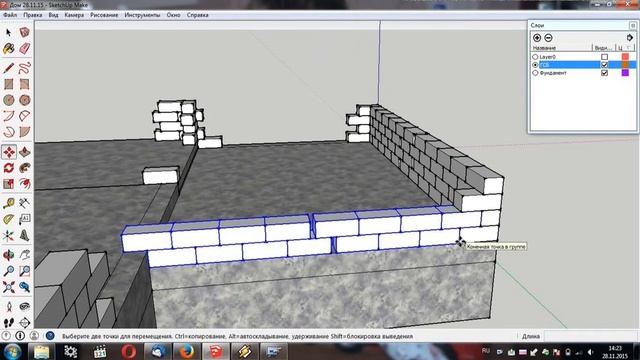Click the active Move tool
The width and height of the screenshot is (640, 360).
(x=9, y=152)
